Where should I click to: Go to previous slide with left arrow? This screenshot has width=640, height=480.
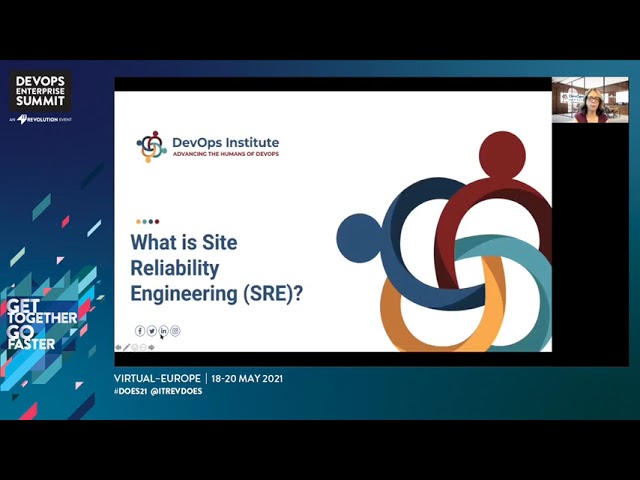[x=118, y=347]
